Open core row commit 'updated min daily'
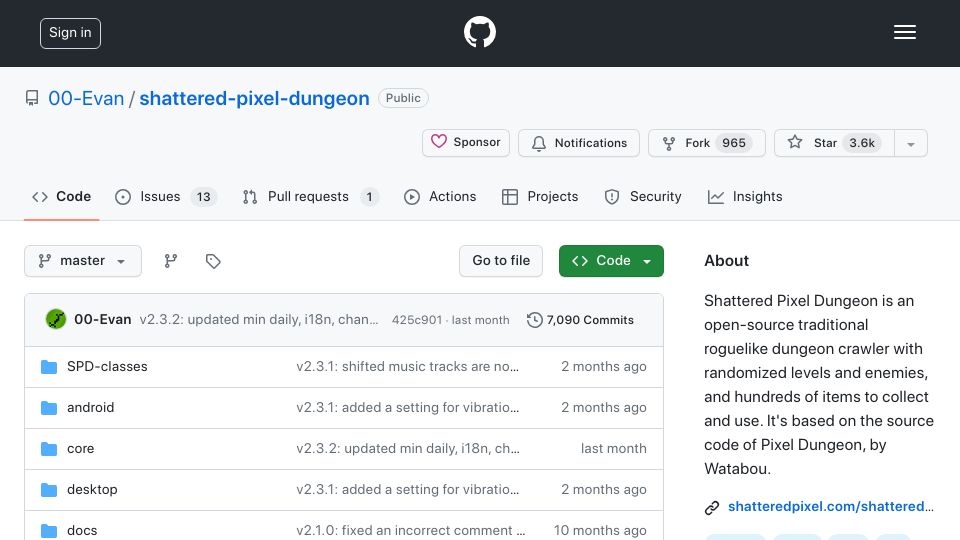960x540 pixels. coord(408,448)
